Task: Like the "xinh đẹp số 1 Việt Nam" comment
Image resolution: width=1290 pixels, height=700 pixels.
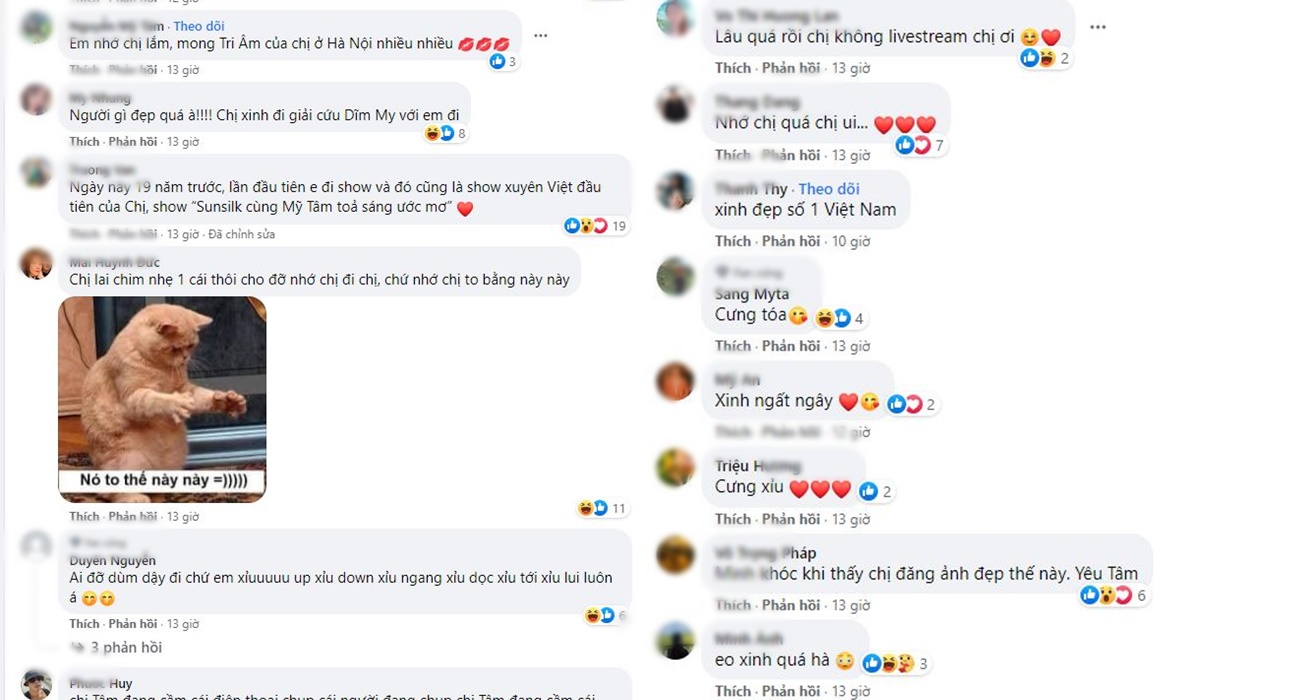Action: (732, 241)
